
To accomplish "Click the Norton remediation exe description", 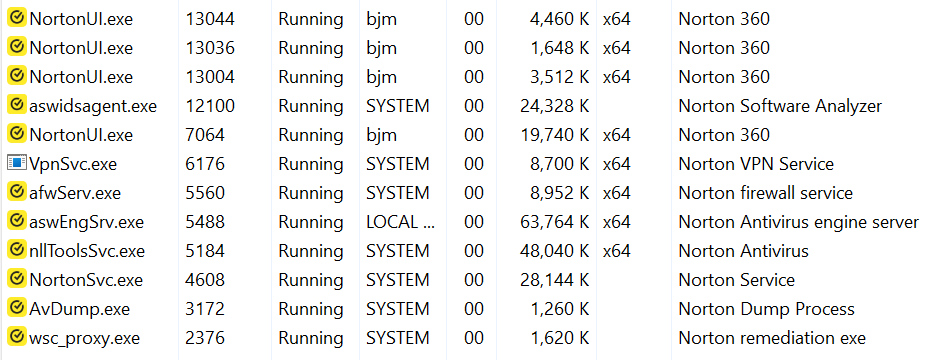I will (x=772, y=338).
